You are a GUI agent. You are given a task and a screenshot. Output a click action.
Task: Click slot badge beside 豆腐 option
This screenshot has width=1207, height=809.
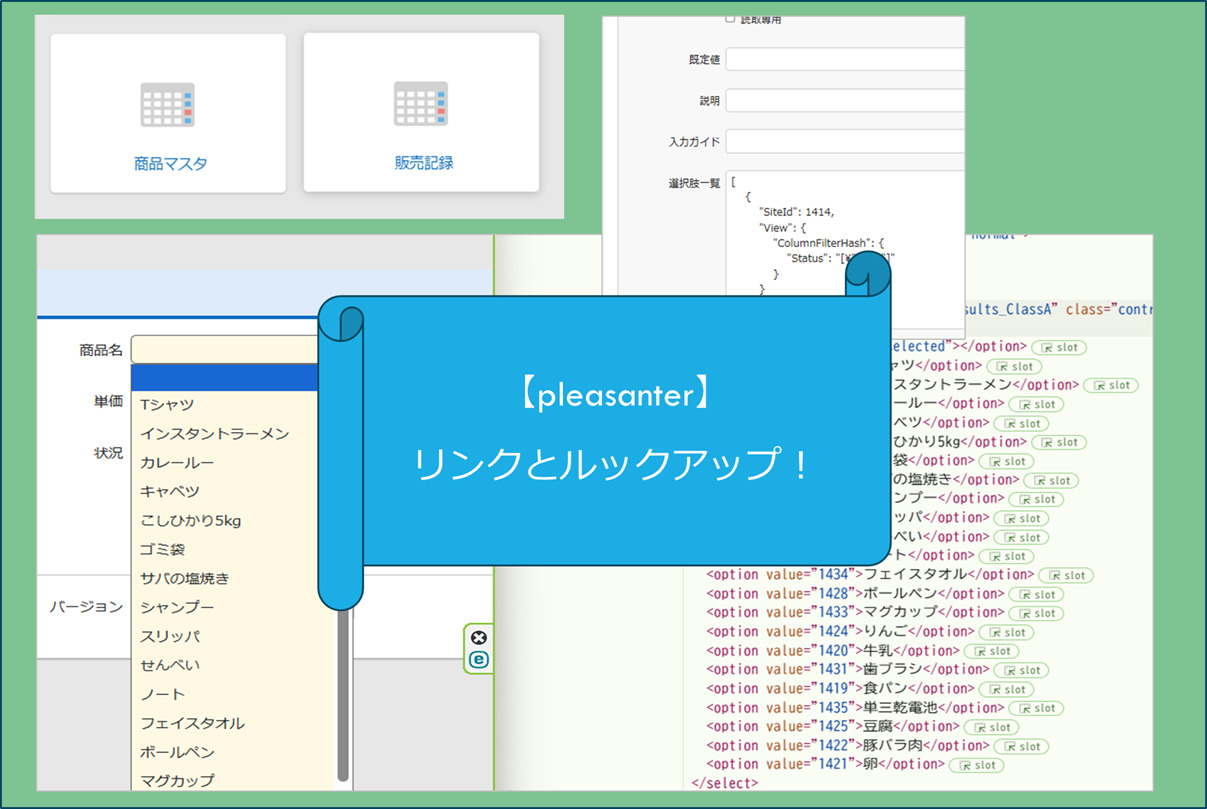(x=991, y=727)
